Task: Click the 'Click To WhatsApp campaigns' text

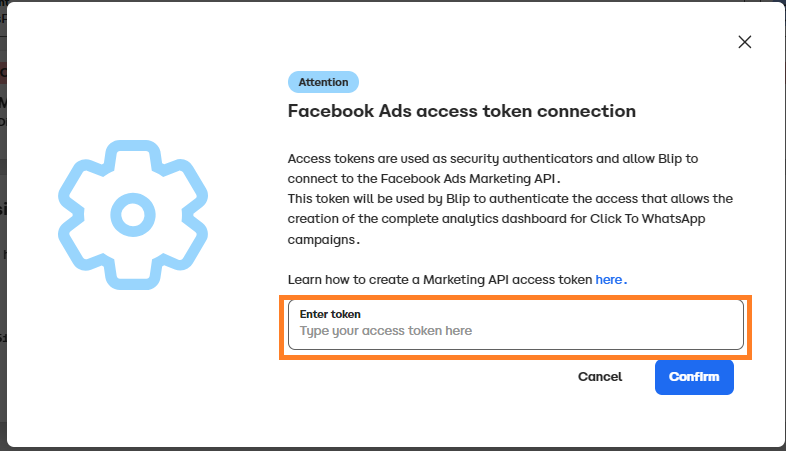Action: pos(496,229)
